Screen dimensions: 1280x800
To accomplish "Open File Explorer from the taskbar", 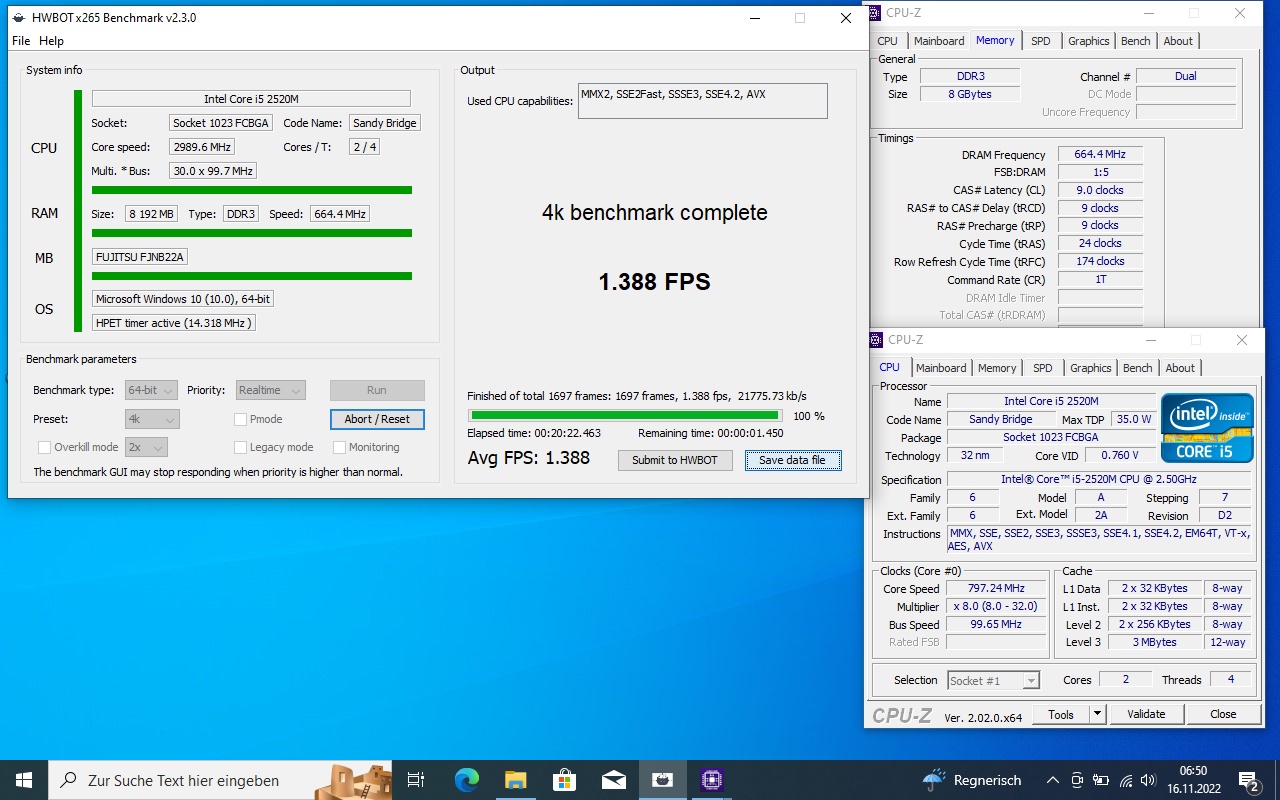I will pos(515,780).
